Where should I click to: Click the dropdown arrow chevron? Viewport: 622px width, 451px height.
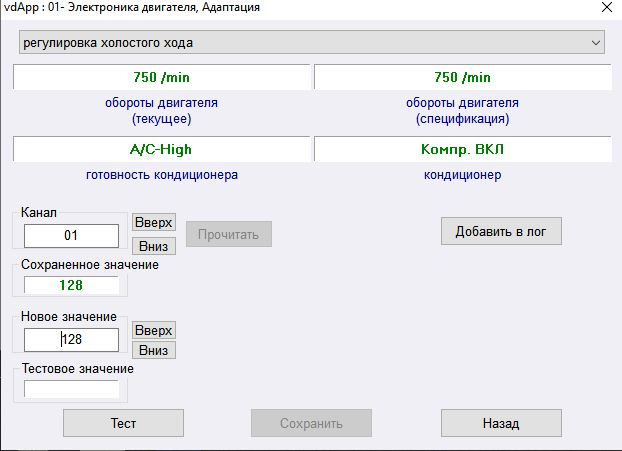click(x=597, y=43)
